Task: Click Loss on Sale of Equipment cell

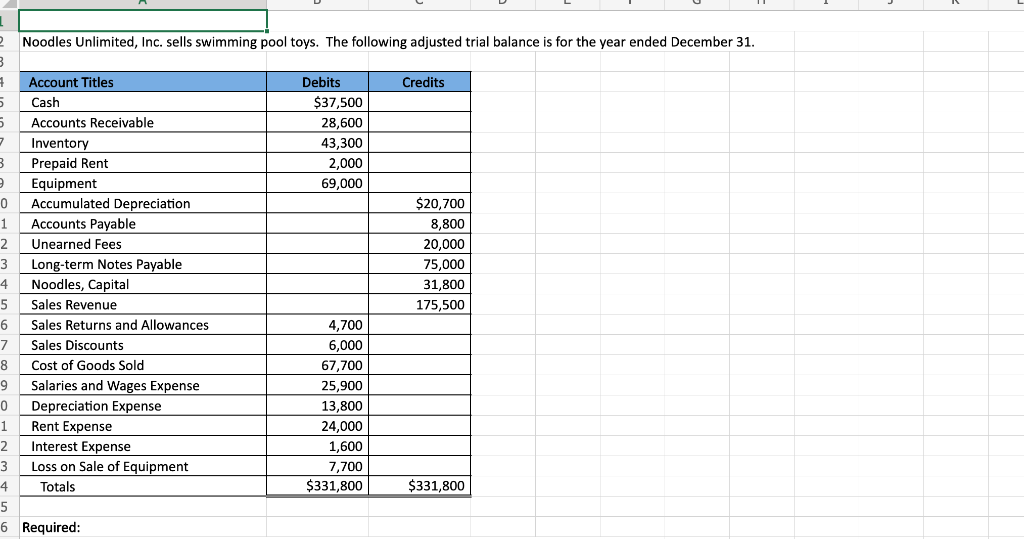Action: click(x=143, y=467)
